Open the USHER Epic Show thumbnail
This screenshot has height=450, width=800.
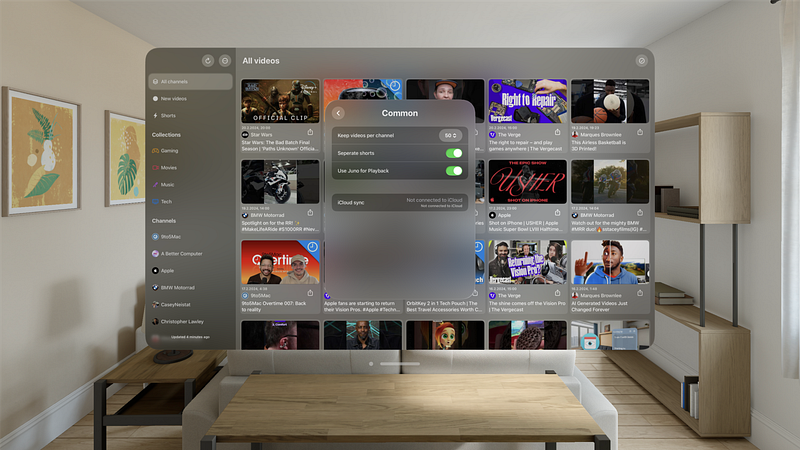528,182
